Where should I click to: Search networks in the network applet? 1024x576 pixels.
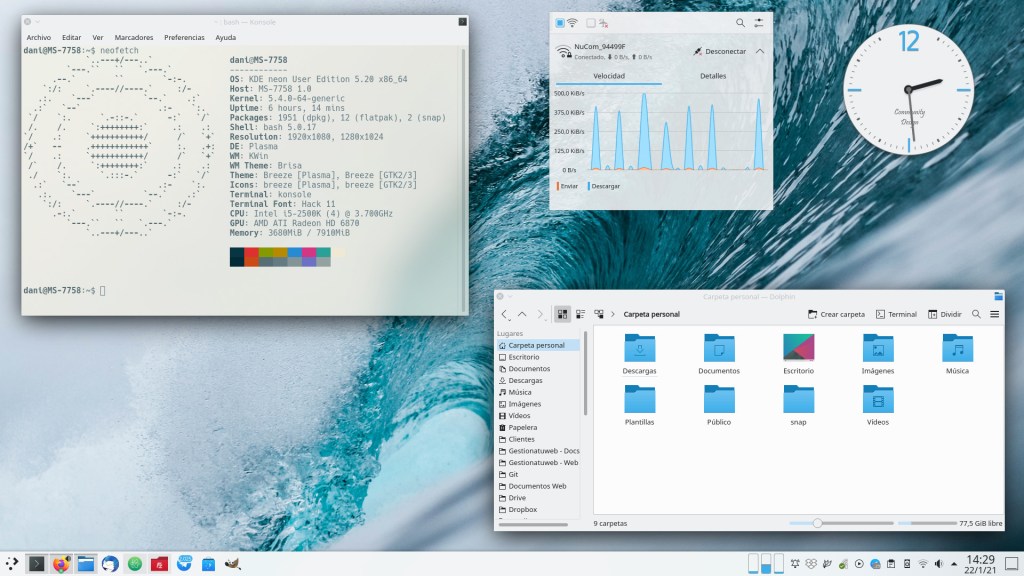740,22
